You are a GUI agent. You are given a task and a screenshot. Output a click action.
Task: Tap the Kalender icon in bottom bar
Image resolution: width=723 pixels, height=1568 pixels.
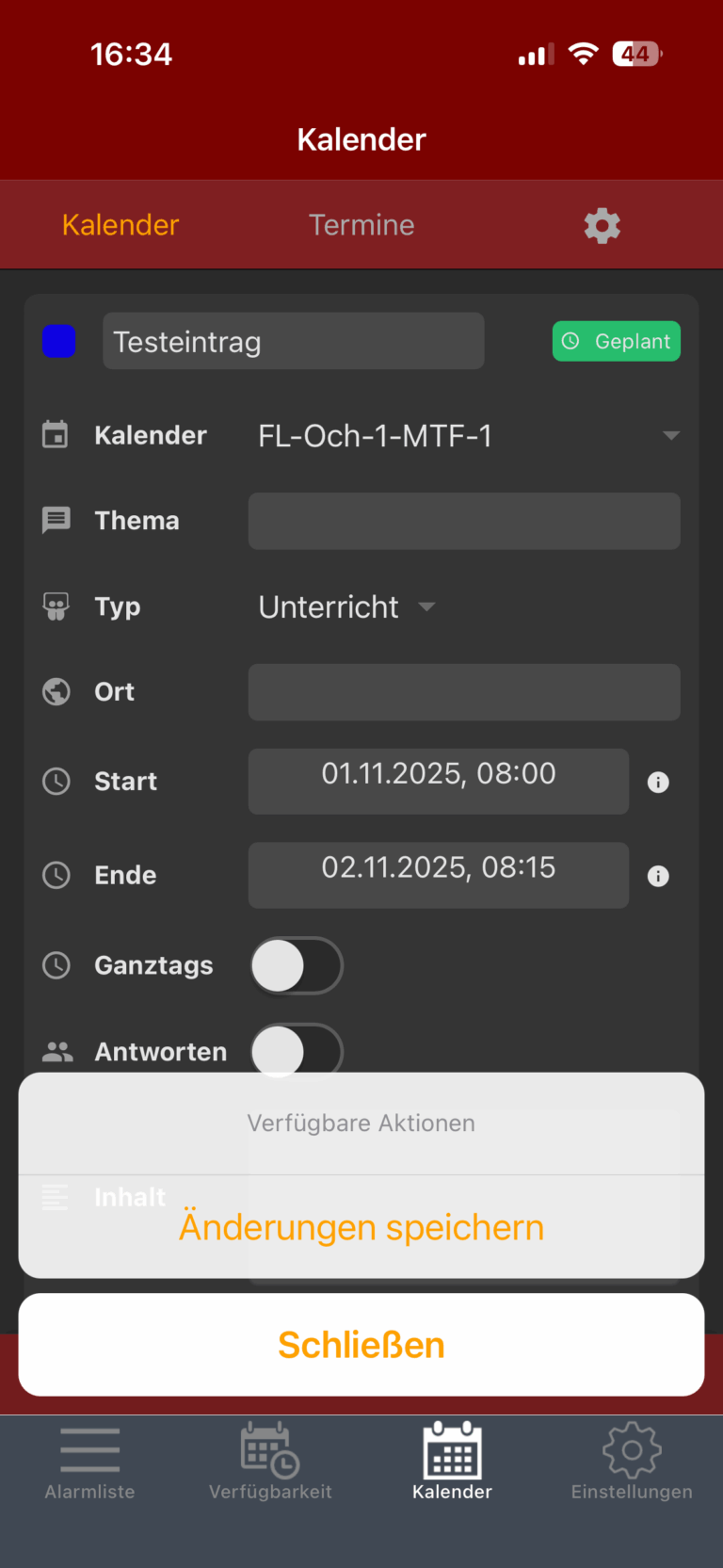click(452, 1450)
